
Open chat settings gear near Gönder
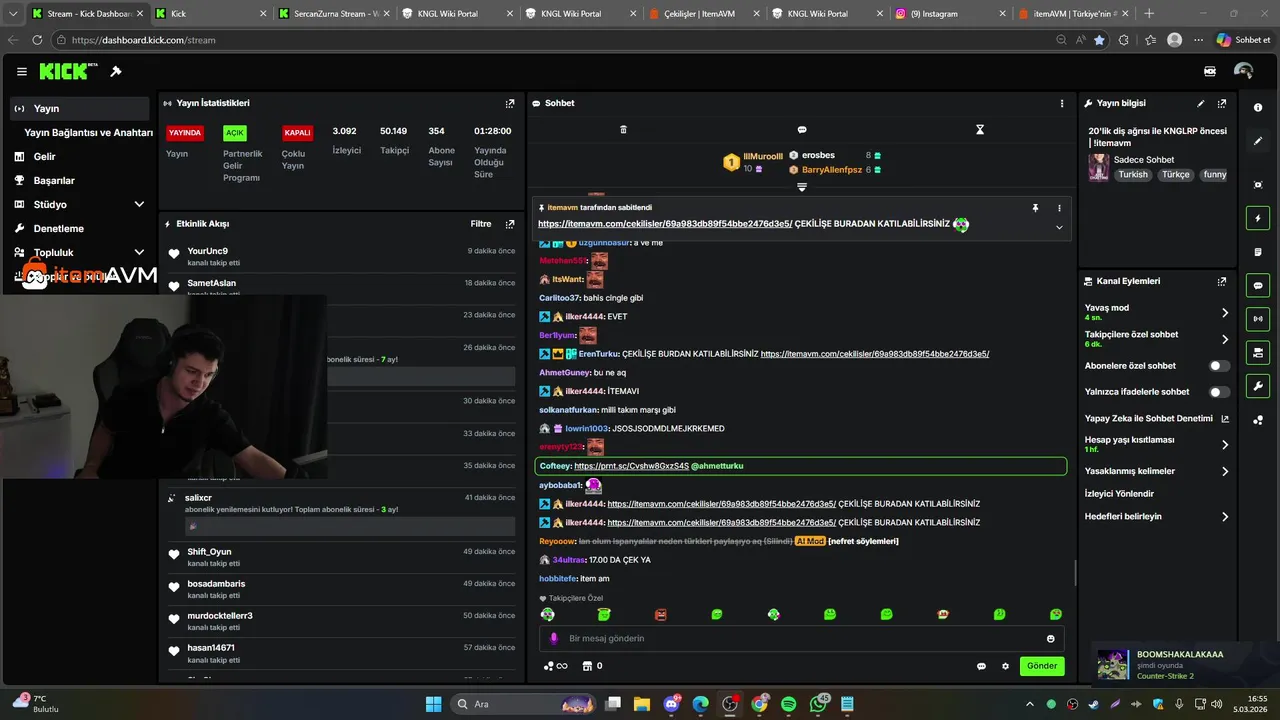(x=1005, y=666)
